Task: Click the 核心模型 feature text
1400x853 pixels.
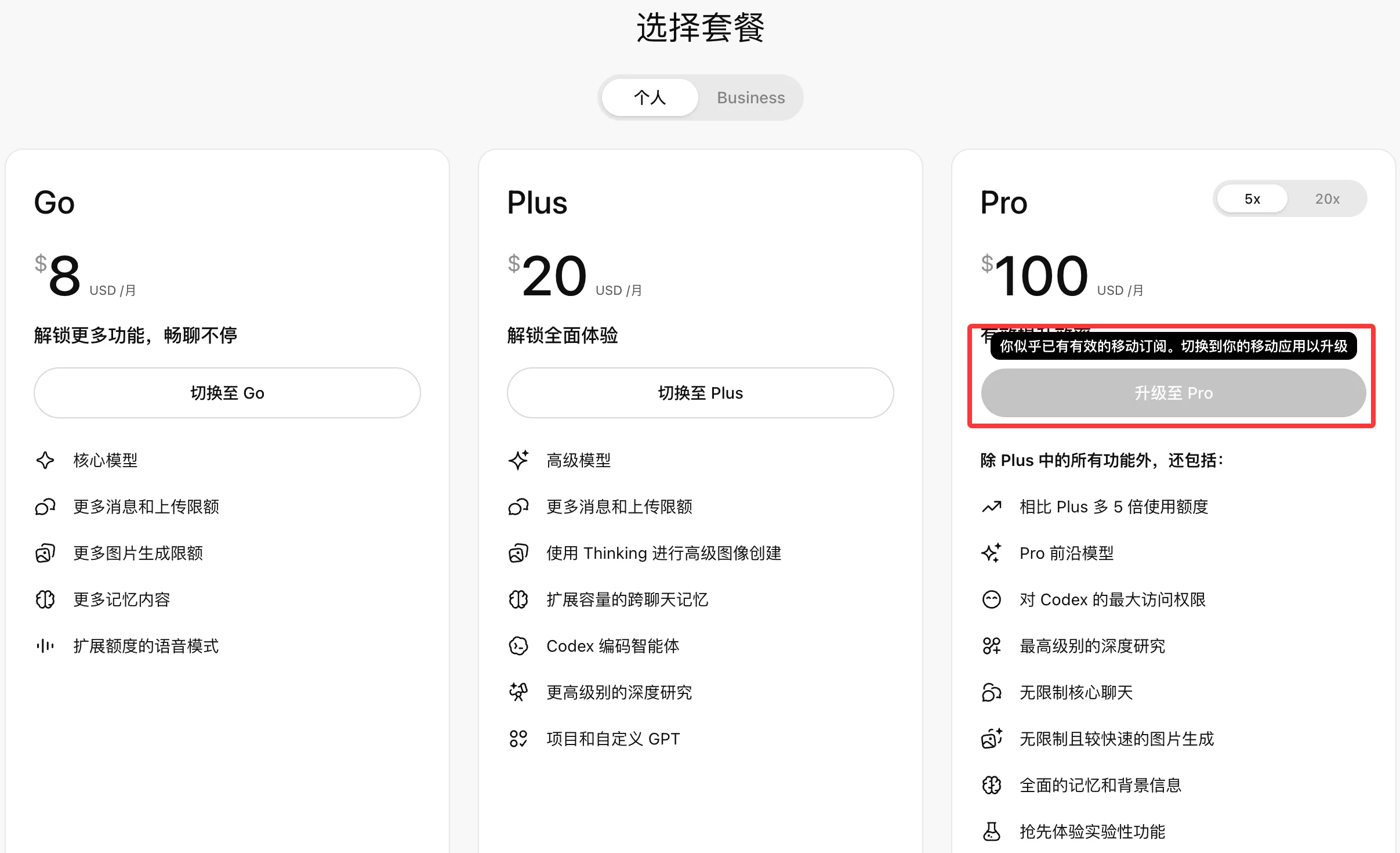Action: click(106, 460)
